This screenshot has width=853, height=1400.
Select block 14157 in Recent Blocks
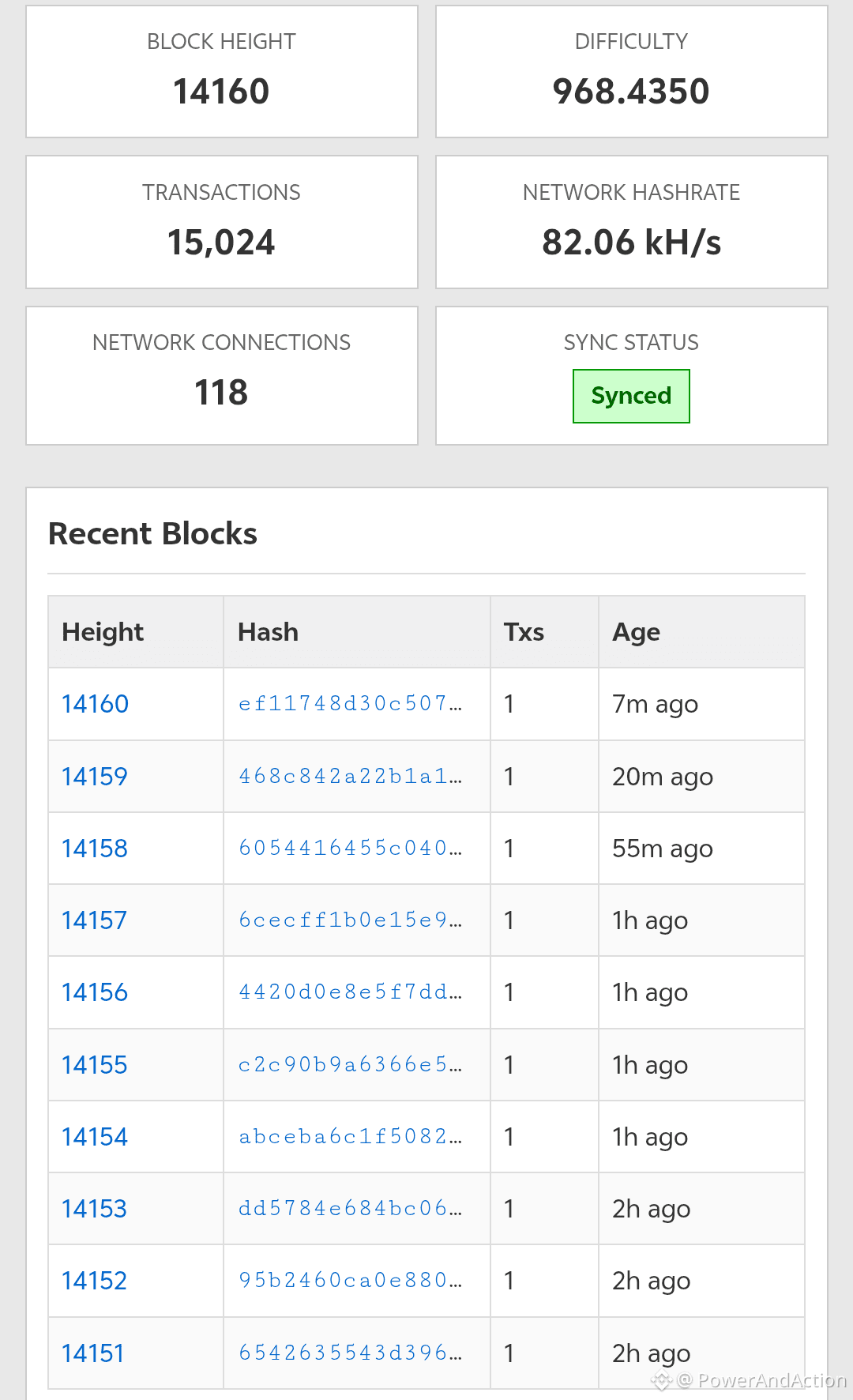click(95, 920)
